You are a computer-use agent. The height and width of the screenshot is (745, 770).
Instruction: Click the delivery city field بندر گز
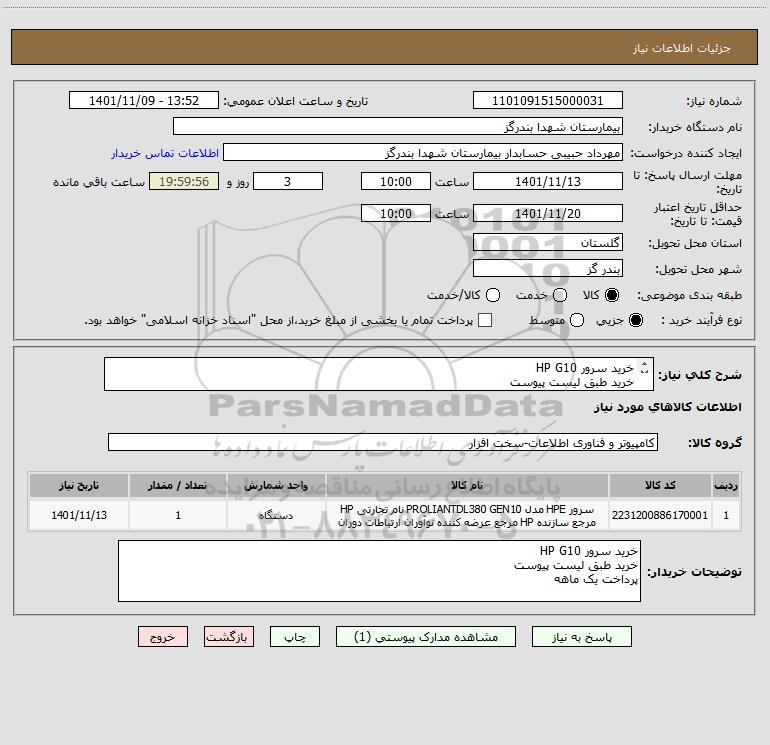point(548,268)
